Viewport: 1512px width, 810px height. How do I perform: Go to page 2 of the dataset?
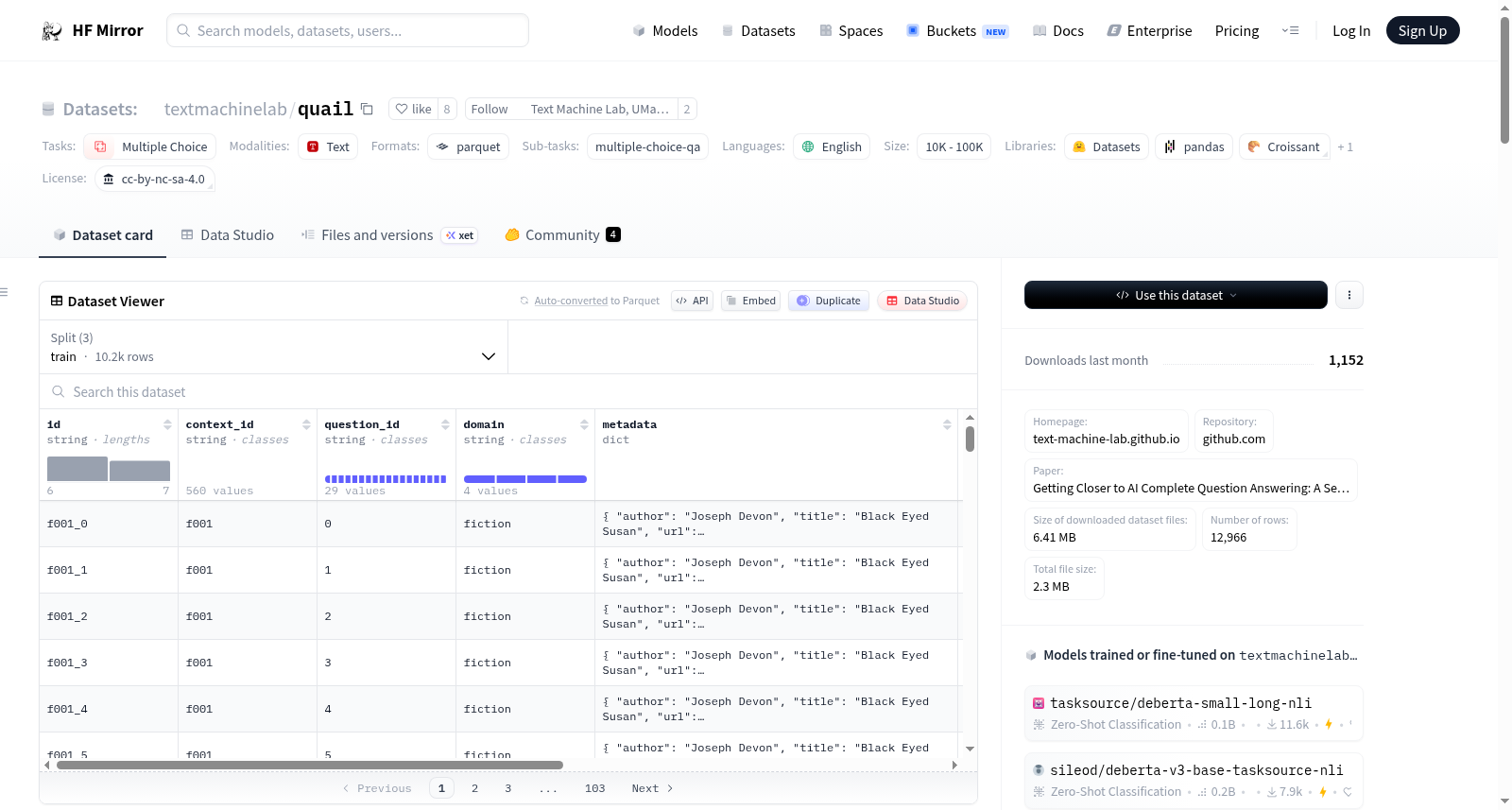(474, 788)
